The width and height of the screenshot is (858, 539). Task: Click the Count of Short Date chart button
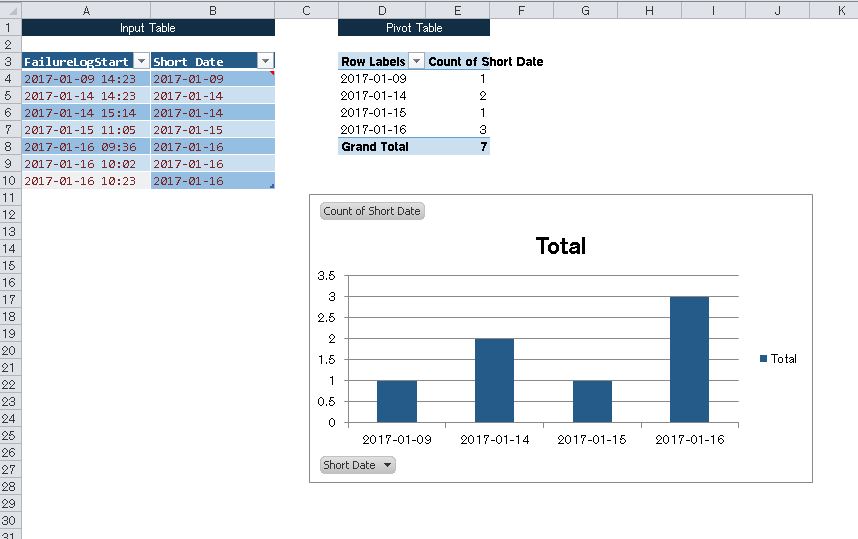click(x=372, y=211)
